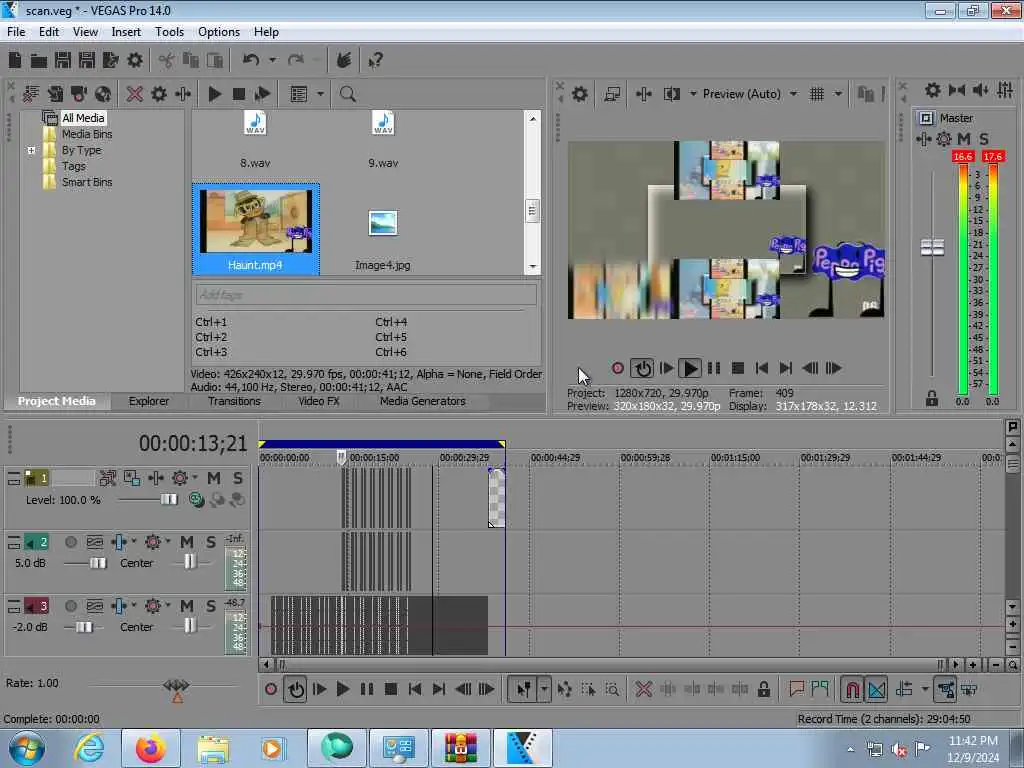Open video preview properties gear
The width and height of the screenshot is (1024, 768).
[x=579, y=94]
